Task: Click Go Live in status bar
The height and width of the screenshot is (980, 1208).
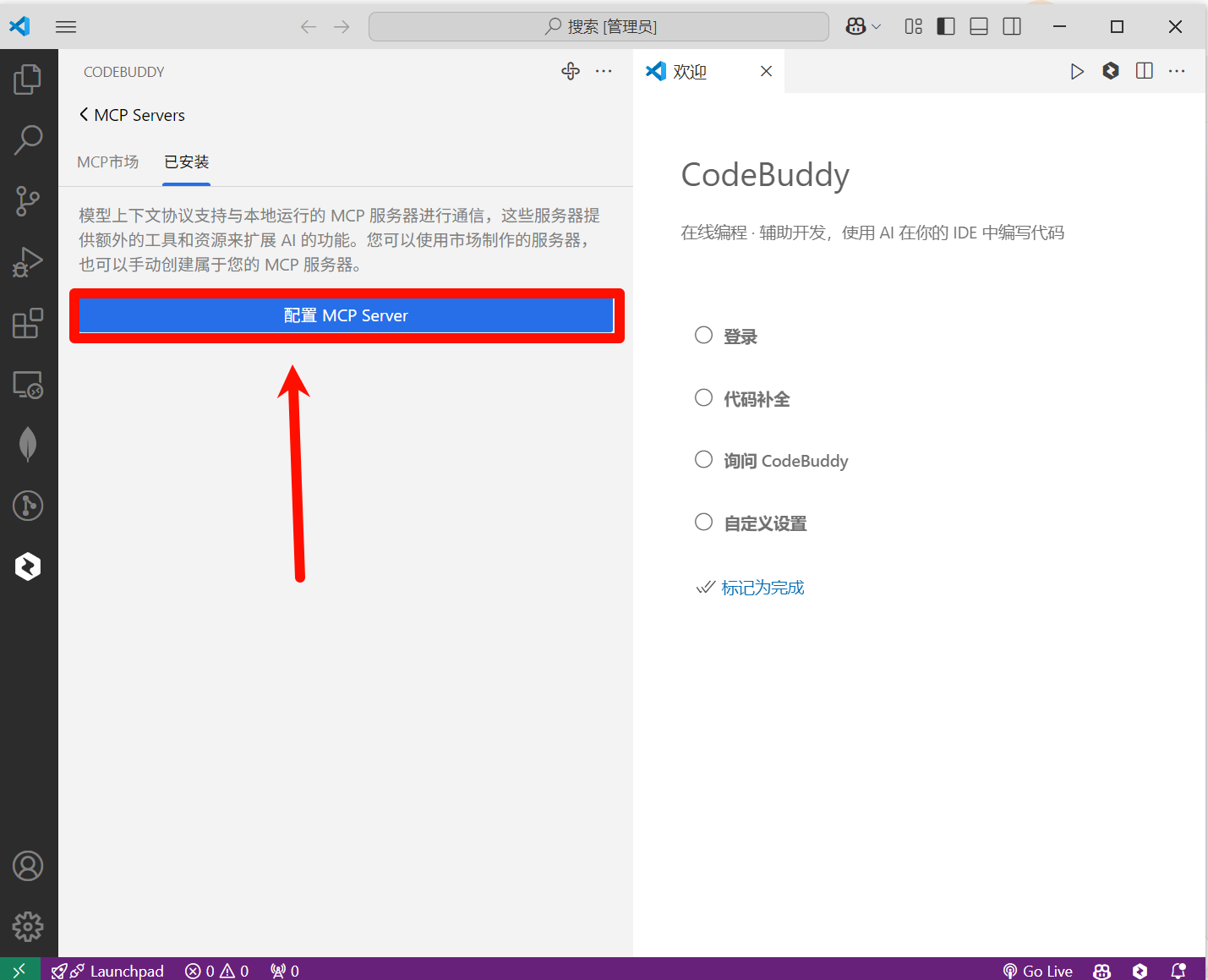Action: [x=1038, y=971]
